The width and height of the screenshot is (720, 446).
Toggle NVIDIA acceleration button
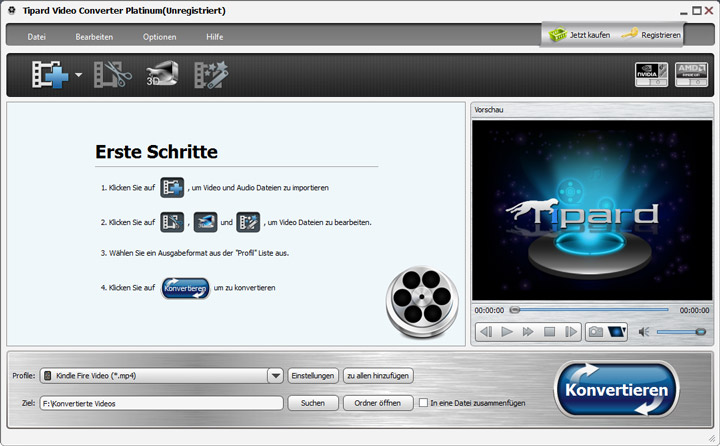pyautogui.click(x=651, y=74)
